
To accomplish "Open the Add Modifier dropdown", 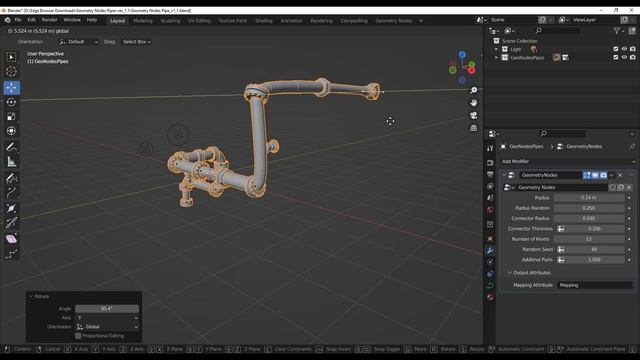I will 568,162.
